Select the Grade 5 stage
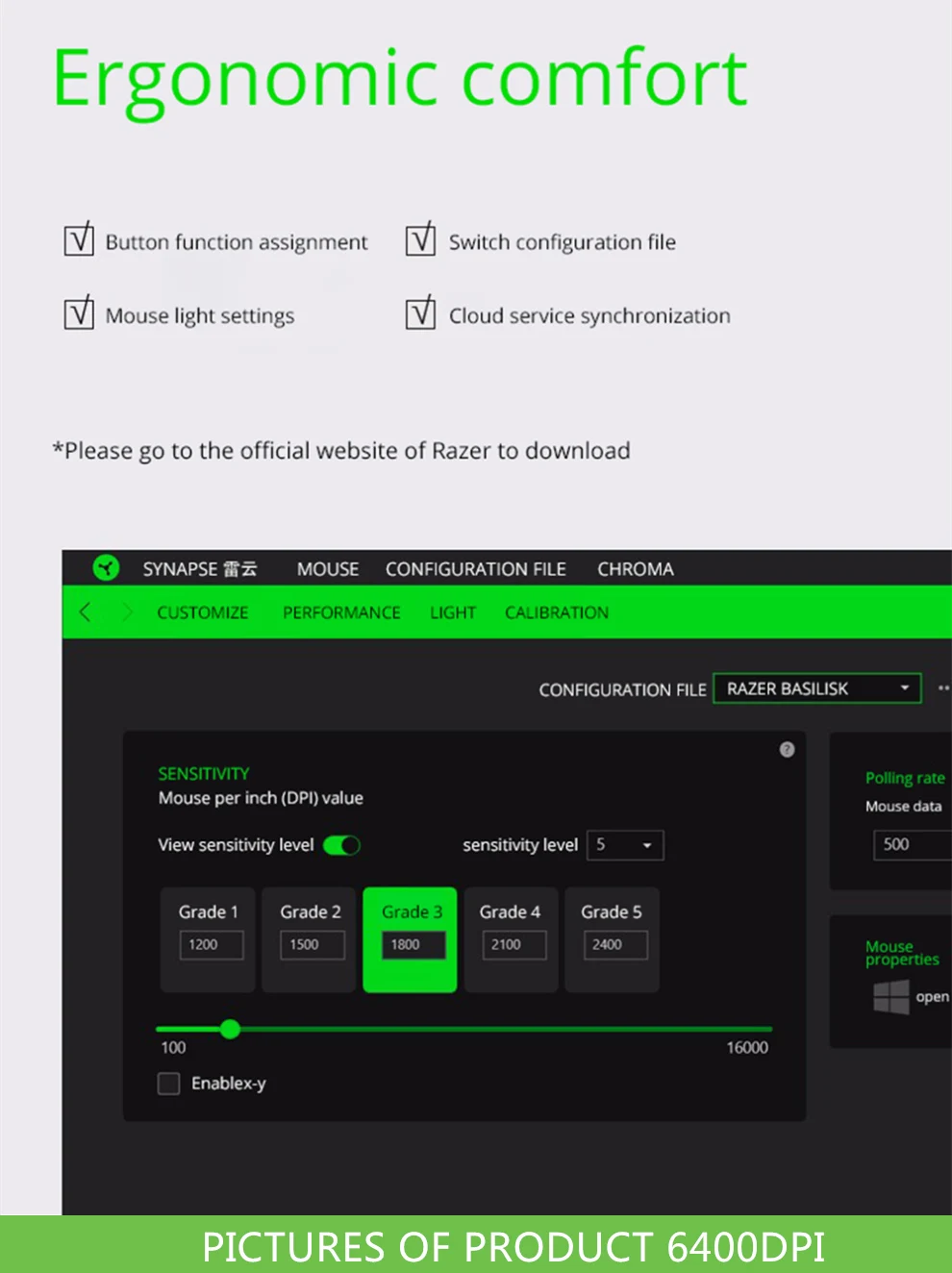The width and height of the screenshot is (952, 1273). point(612,939)
